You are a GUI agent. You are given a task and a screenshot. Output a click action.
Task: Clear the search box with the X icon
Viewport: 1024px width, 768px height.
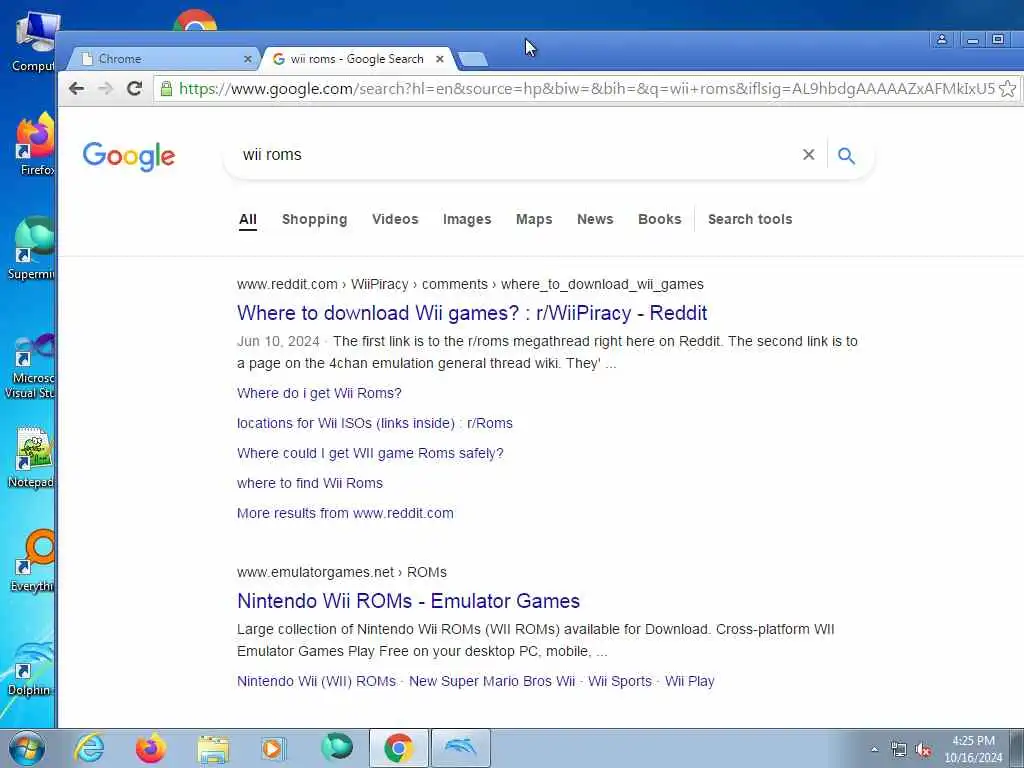click(x=808, y=155)
